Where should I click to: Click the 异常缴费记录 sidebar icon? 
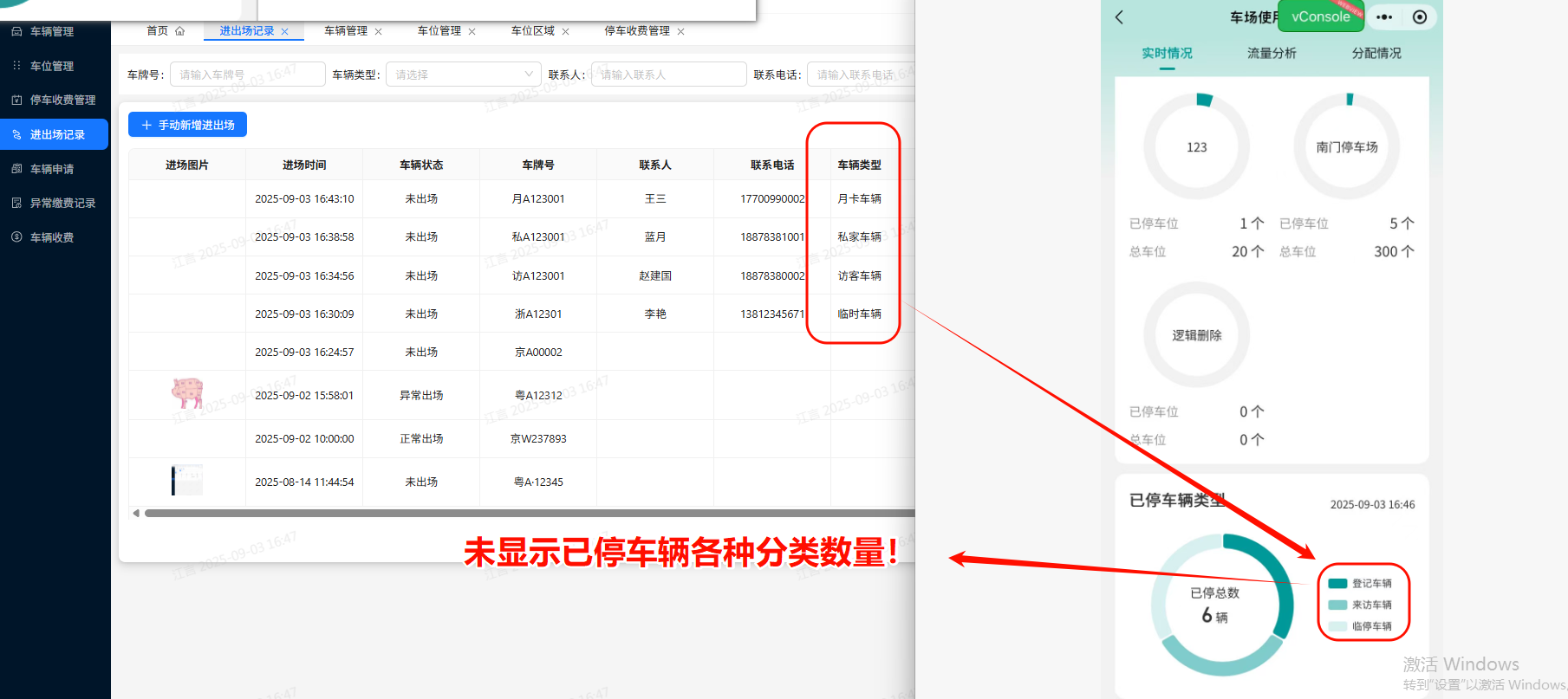pyautogui.click(x=16, y=203)
